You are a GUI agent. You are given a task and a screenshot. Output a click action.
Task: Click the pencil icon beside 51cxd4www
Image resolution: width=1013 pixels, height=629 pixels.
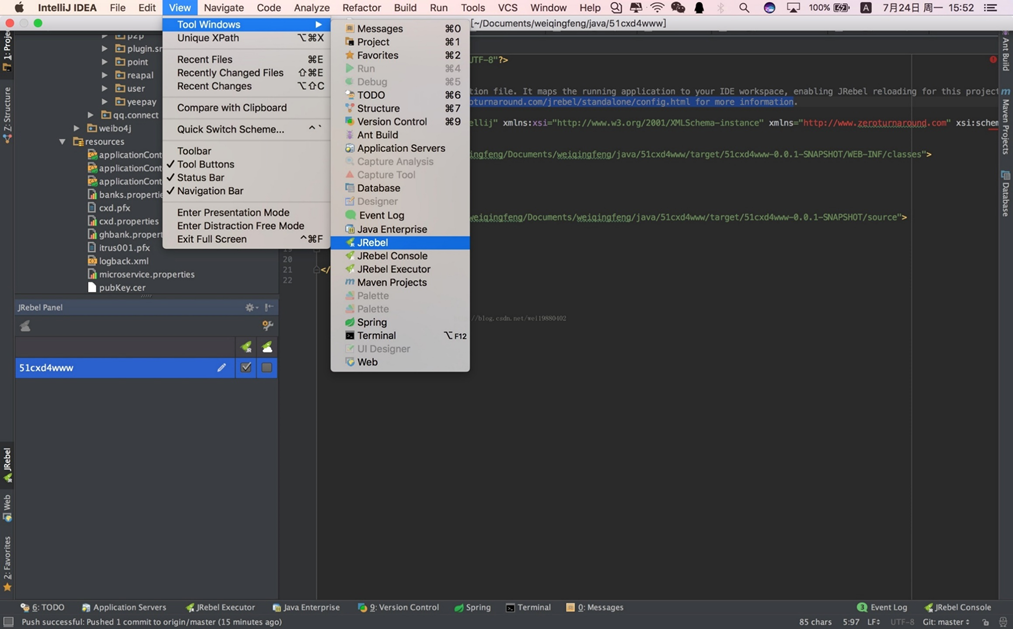pos(221,367)
